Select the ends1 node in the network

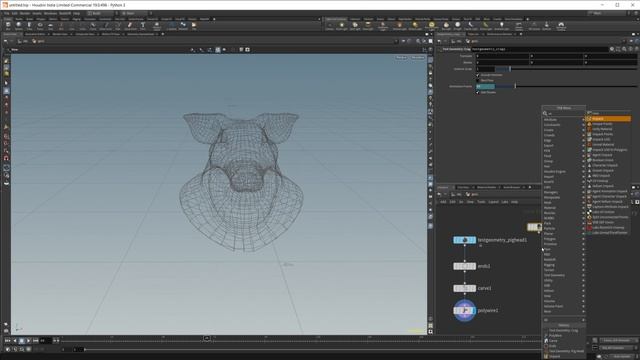(464, 266)
